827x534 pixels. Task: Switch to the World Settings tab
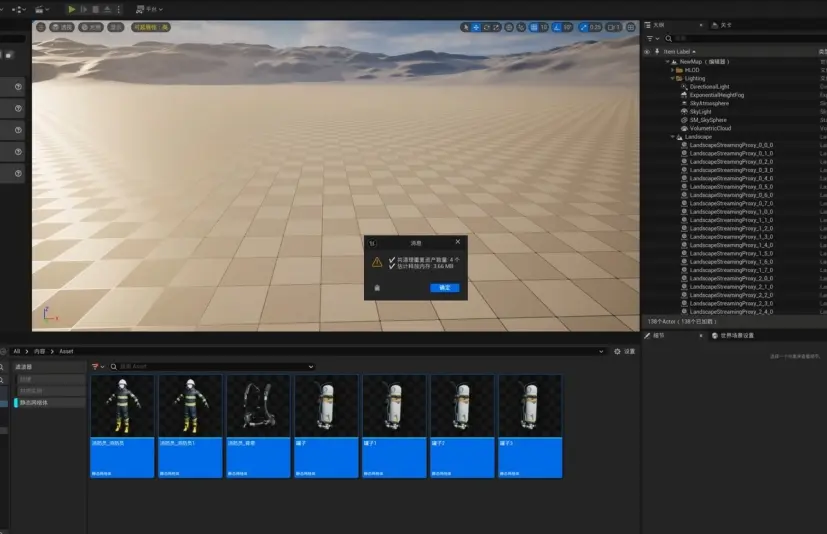[x=734, y=336]
